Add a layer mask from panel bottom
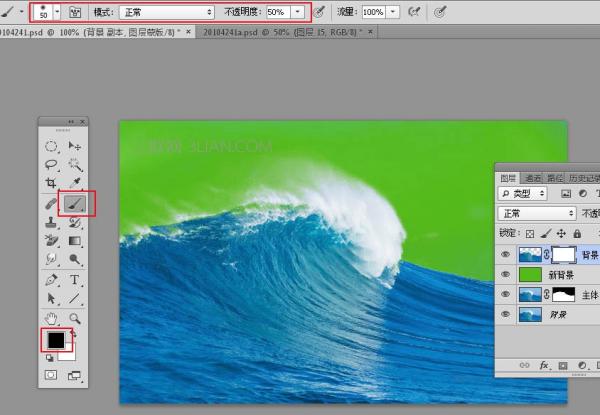 (x=563, y=366)
